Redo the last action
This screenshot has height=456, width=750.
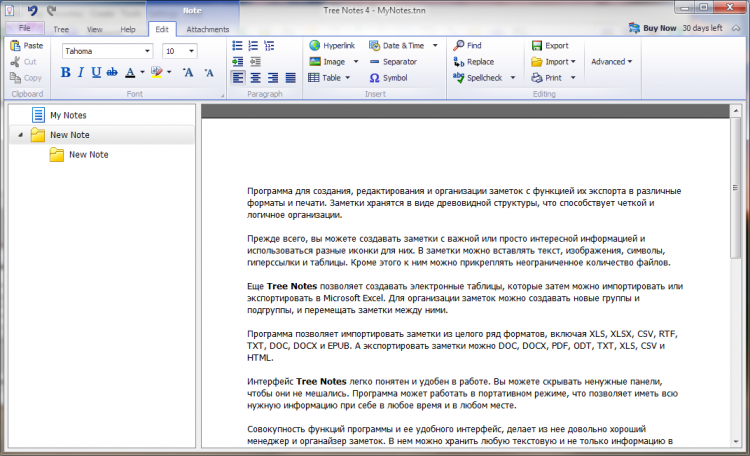pos(52,10)
